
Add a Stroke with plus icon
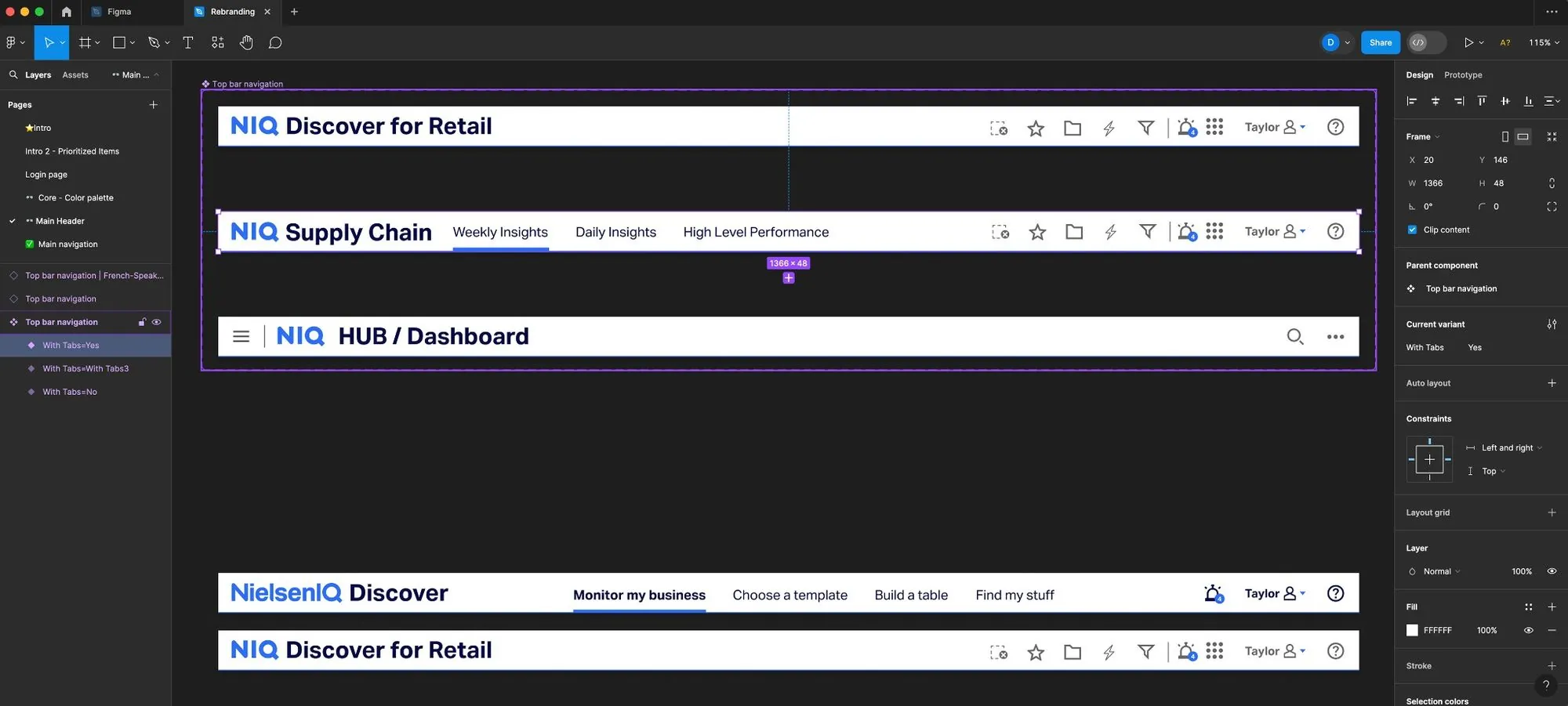click(x=1552, y=665)
